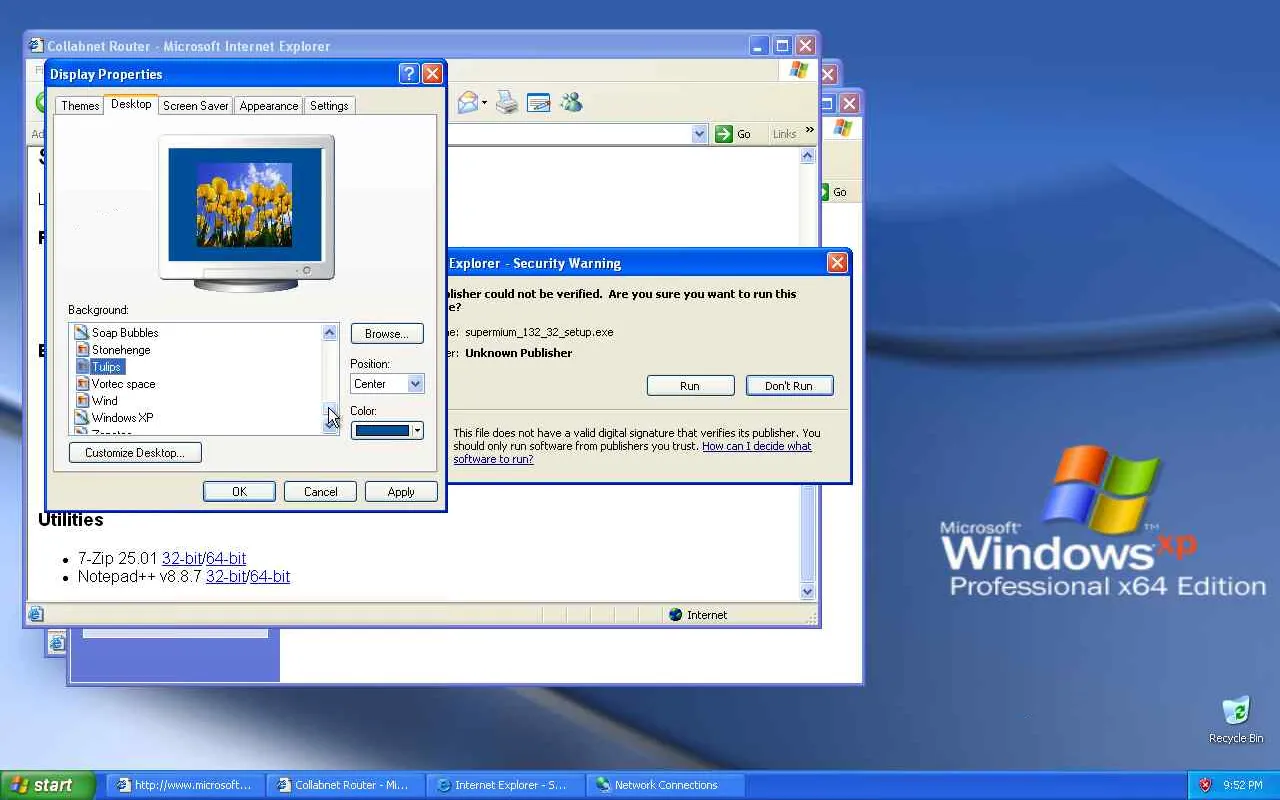The height and width of the screenshot is (800, 1280).
Task: Click the Vortec space background image icon
Action: tap(83, 384)
